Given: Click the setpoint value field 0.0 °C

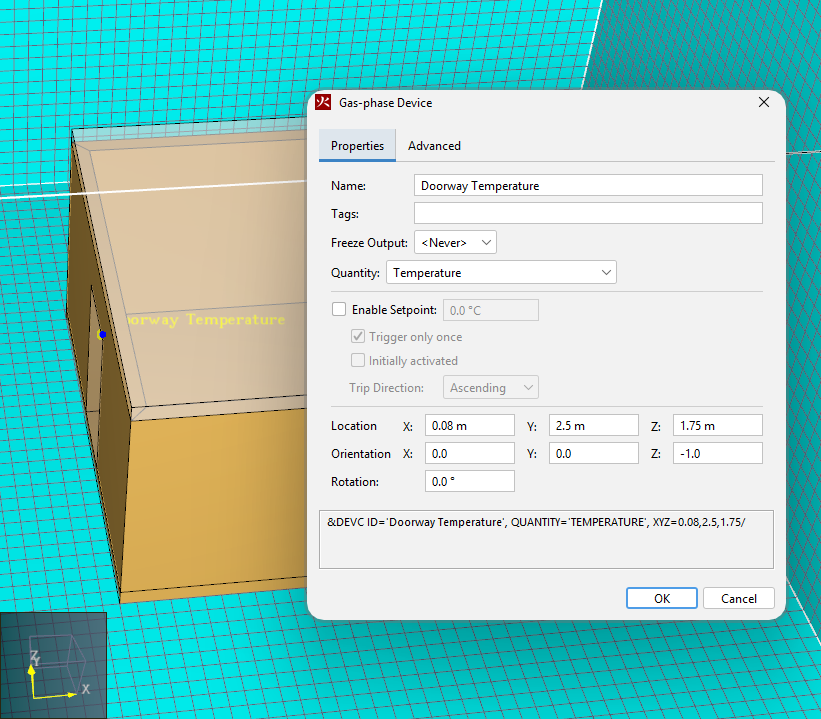Looking at the screenshot, I should point(491,310).
